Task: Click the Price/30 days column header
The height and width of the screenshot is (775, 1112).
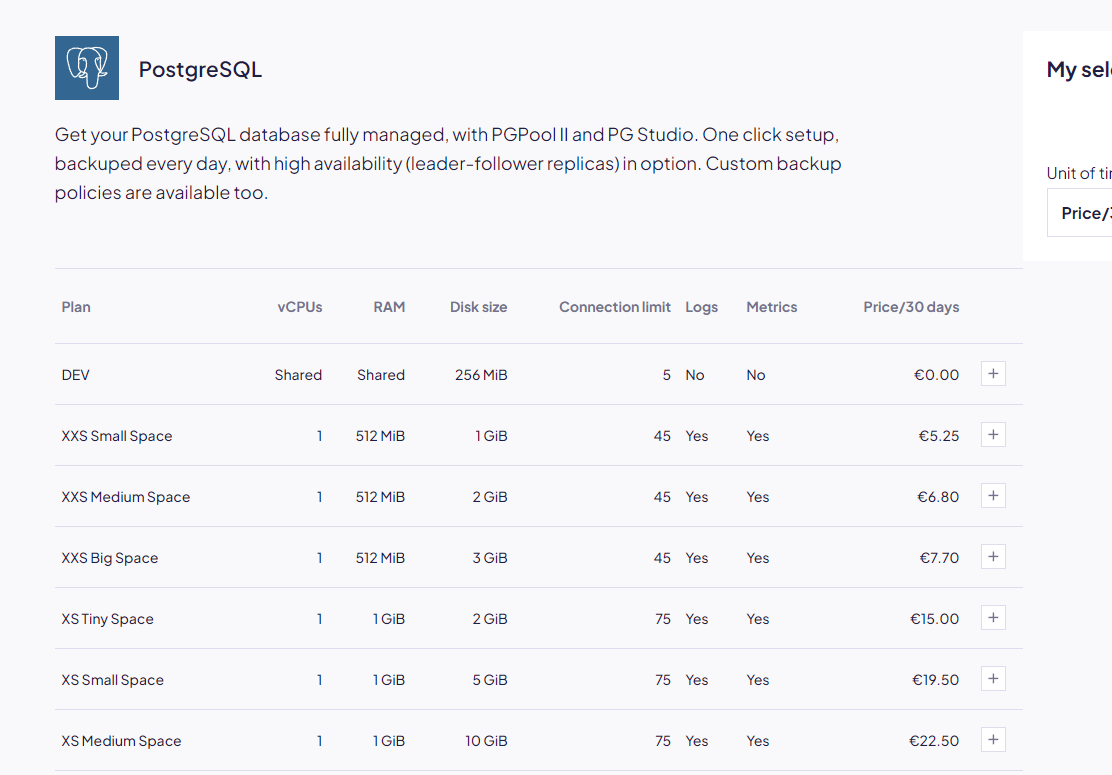Action: (911, 307)
